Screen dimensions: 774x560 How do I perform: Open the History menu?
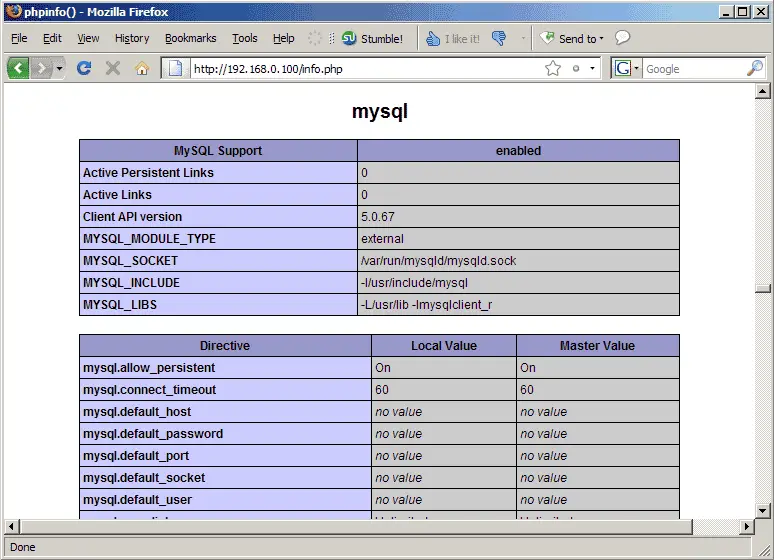pyautogui.click(x=131, y=39)
